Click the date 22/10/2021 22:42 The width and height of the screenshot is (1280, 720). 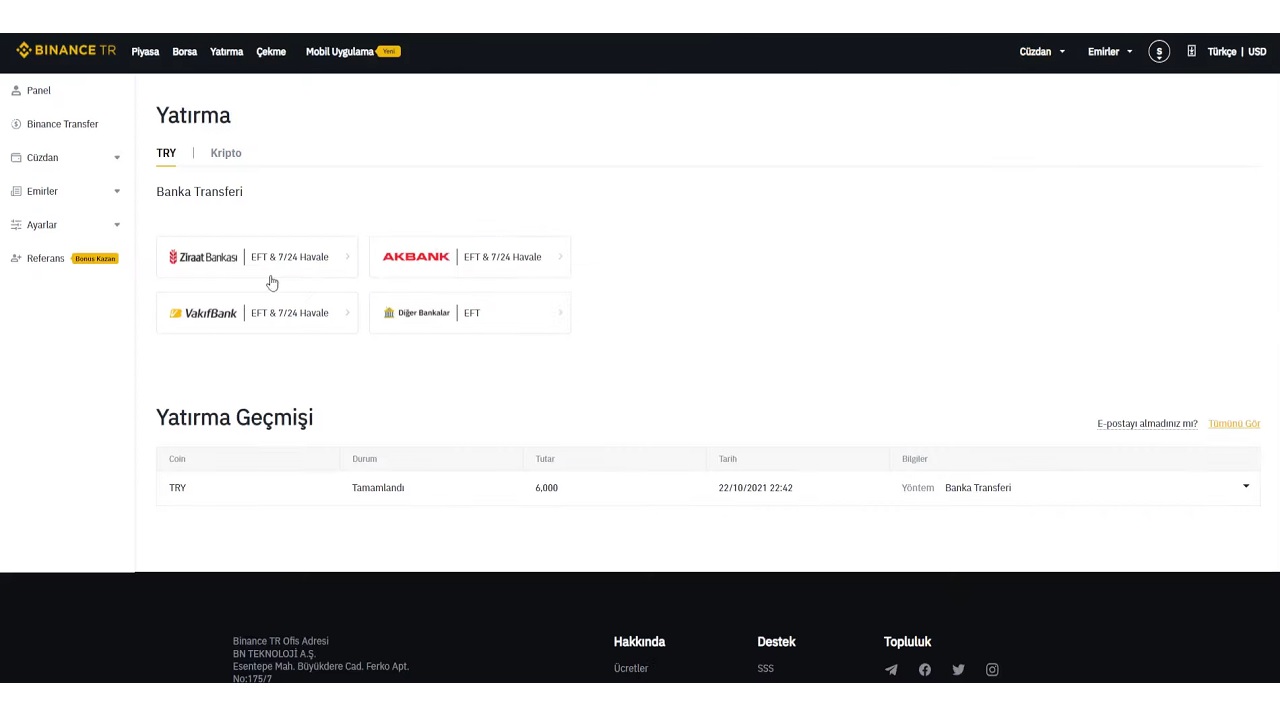(755, 488)
